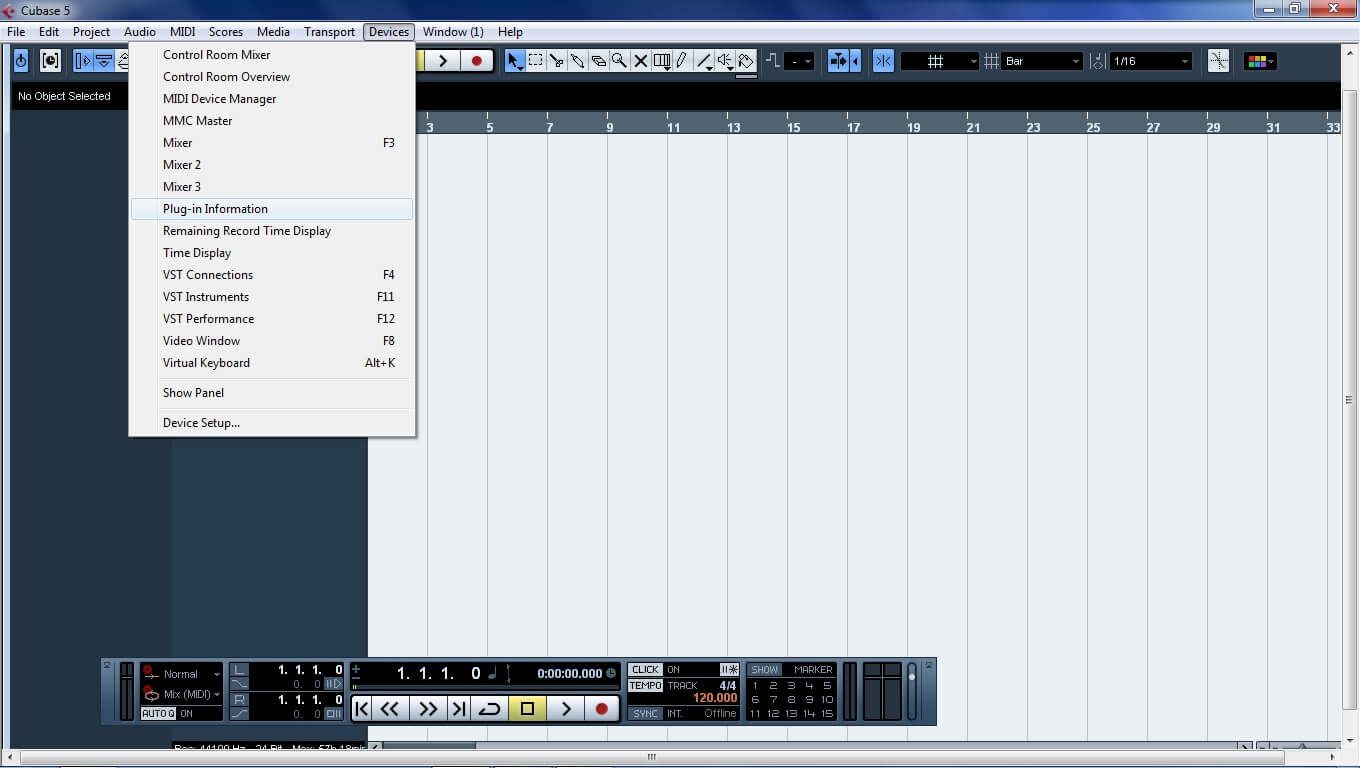This screenshot has height=768, width=1360.
Task: Select Show Panel menu entry
Action: pos(272,393)
